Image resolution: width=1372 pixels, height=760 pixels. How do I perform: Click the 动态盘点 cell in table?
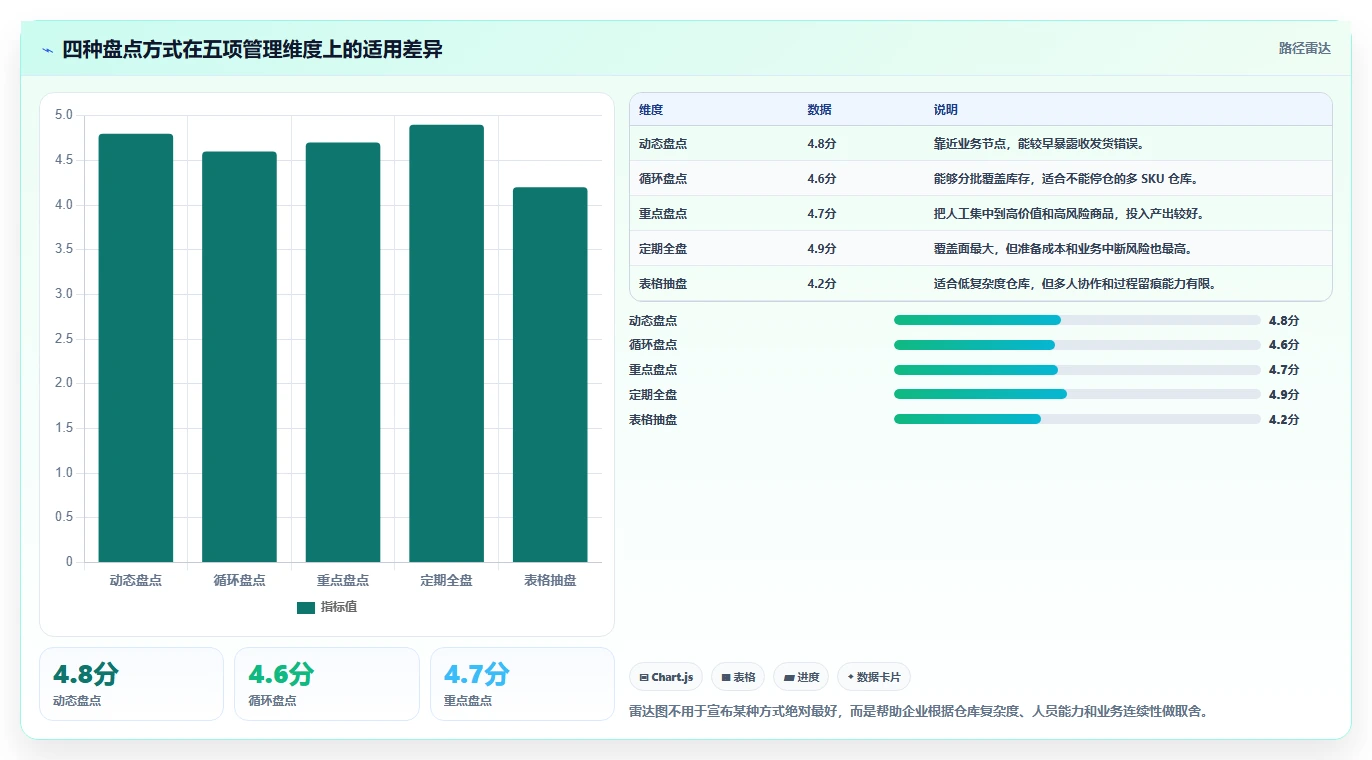click(663, 144)
